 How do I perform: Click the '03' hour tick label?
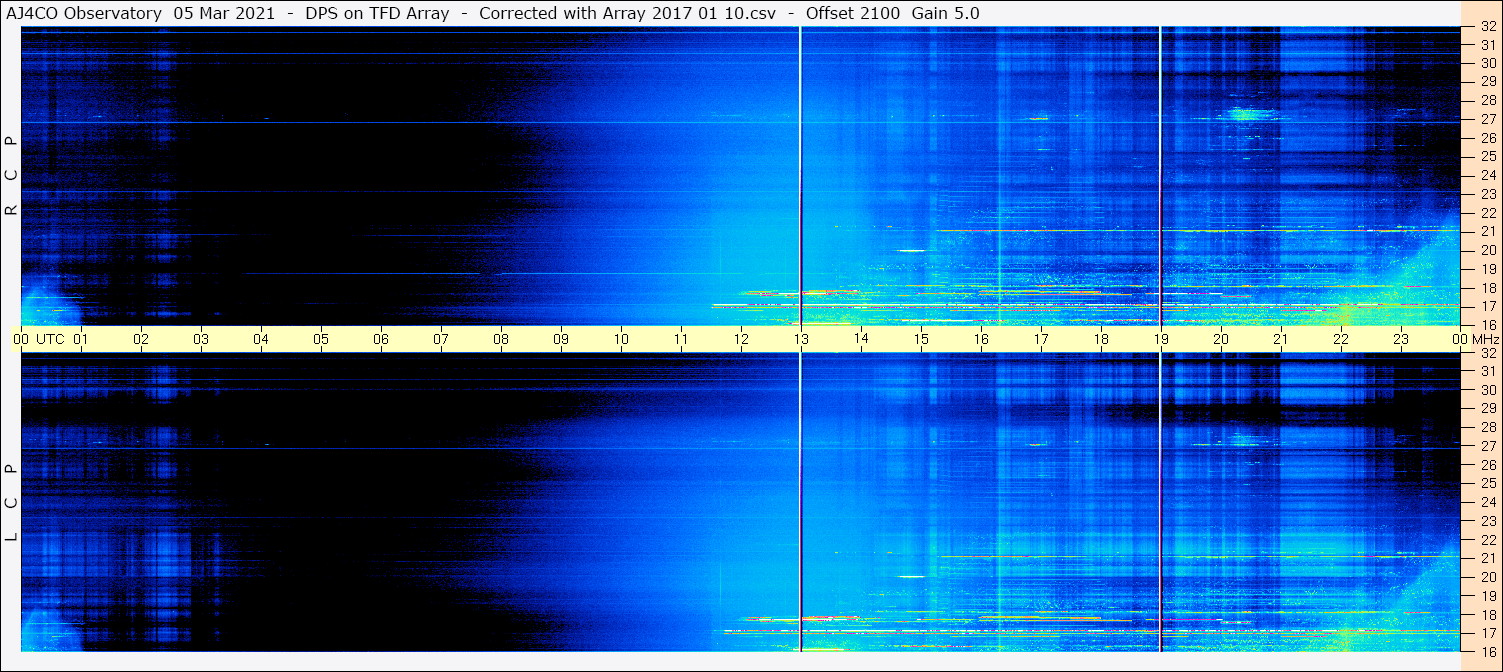[201, 339]
